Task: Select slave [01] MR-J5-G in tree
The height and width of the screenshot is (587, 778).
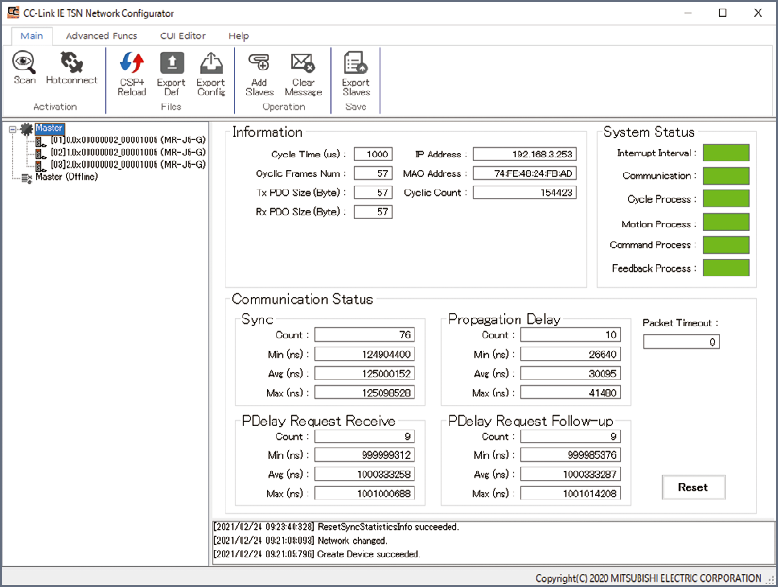Action: (x=128, y=140)
